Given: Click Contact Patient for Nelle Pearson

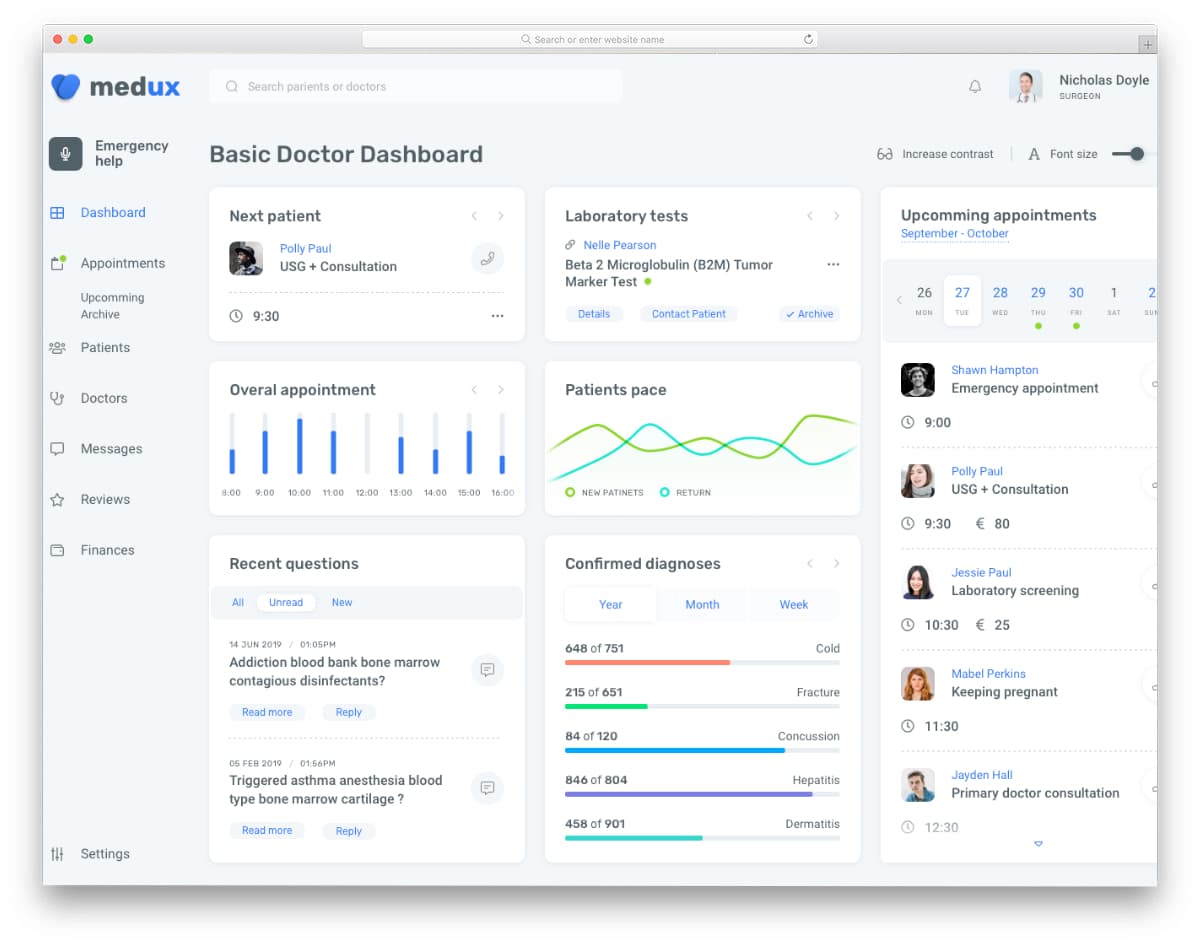Looking at the screenshot, I should pos(688,314).
